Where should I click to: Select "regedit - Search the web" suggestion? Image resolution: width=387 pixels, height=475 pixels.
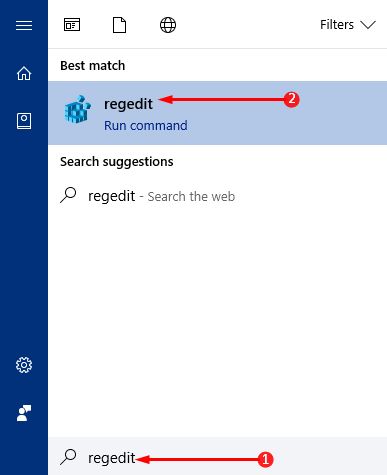[x=217, y=196]
